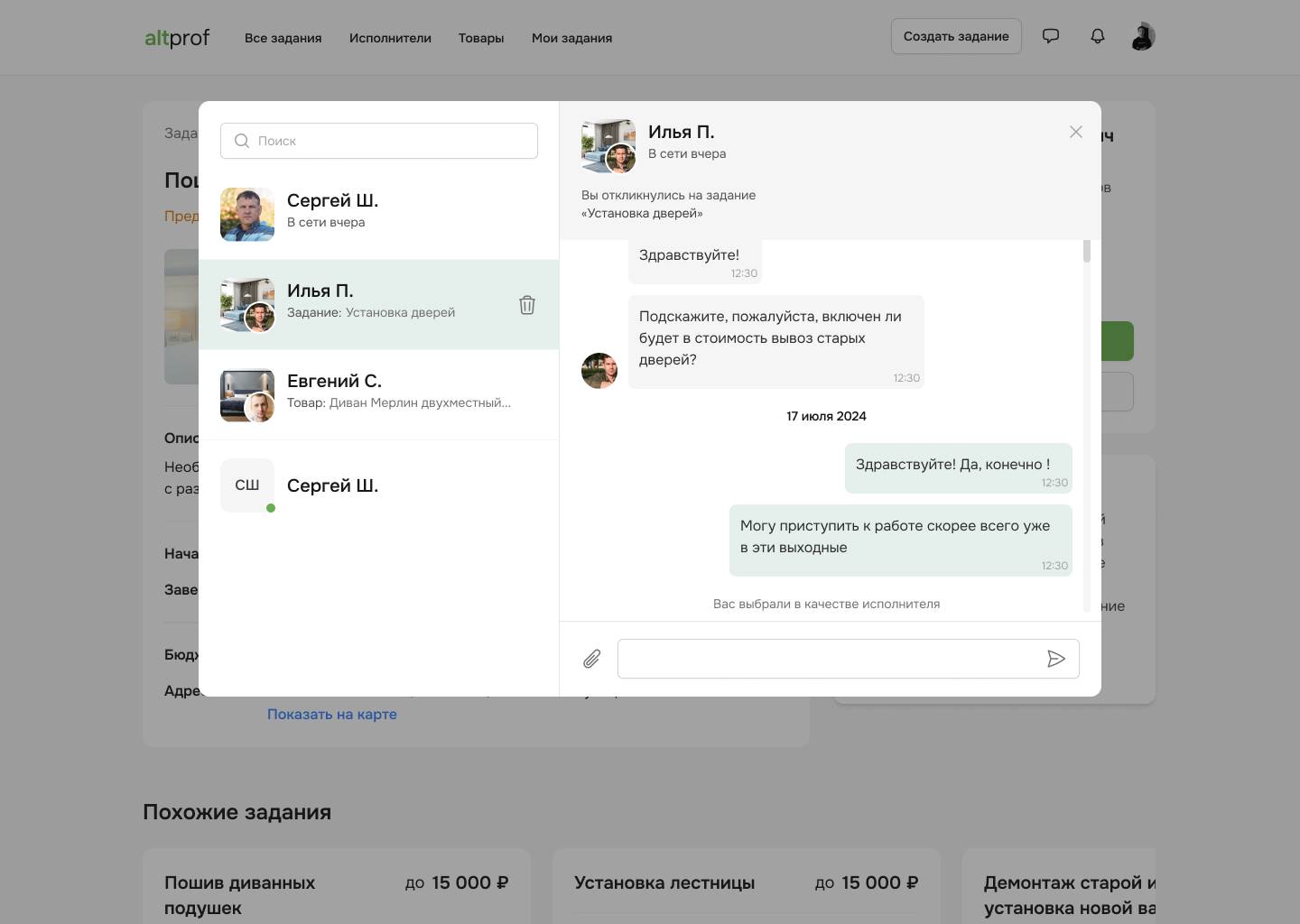Switch to the Исполнители section
This screenshot has width=1300, height=924.
(390, 38)
